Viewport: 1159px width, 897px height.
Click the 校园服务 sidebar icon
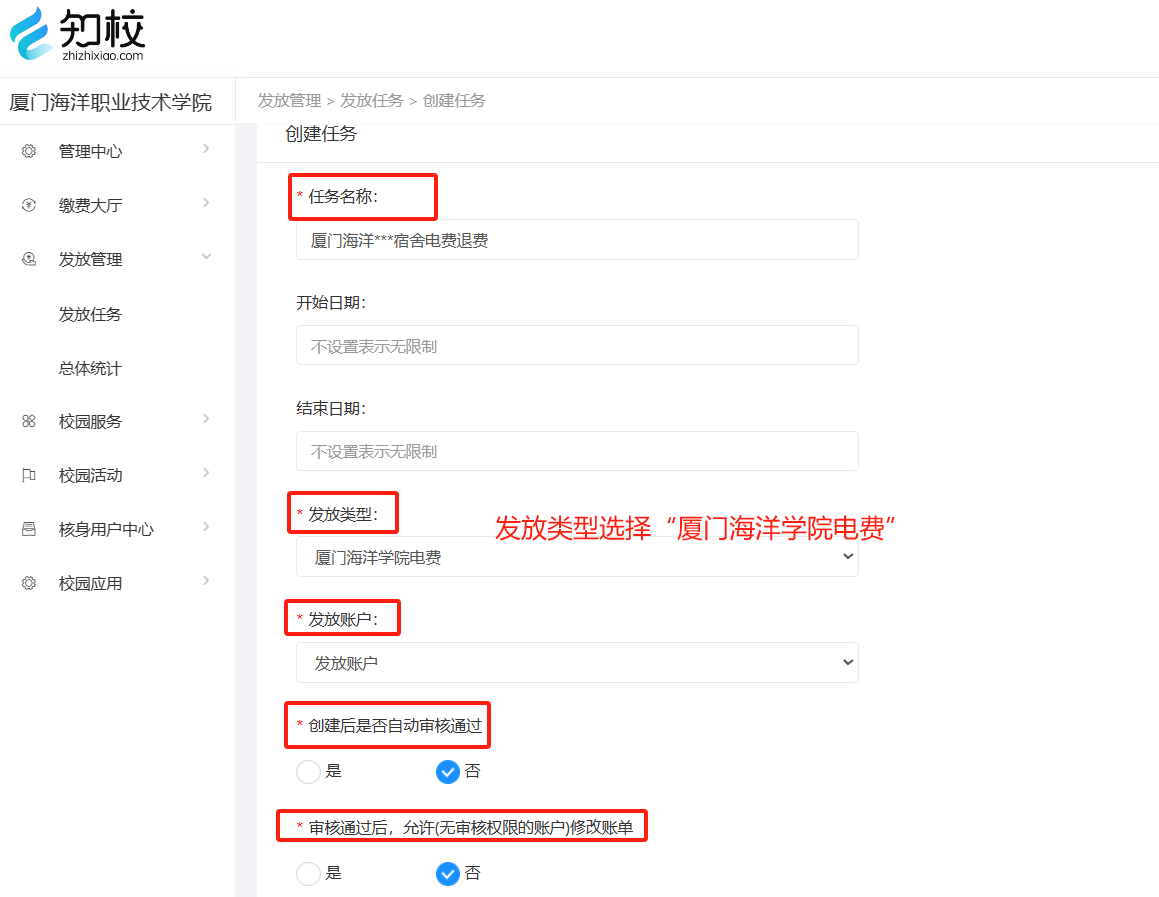click(x=29, y=422)
